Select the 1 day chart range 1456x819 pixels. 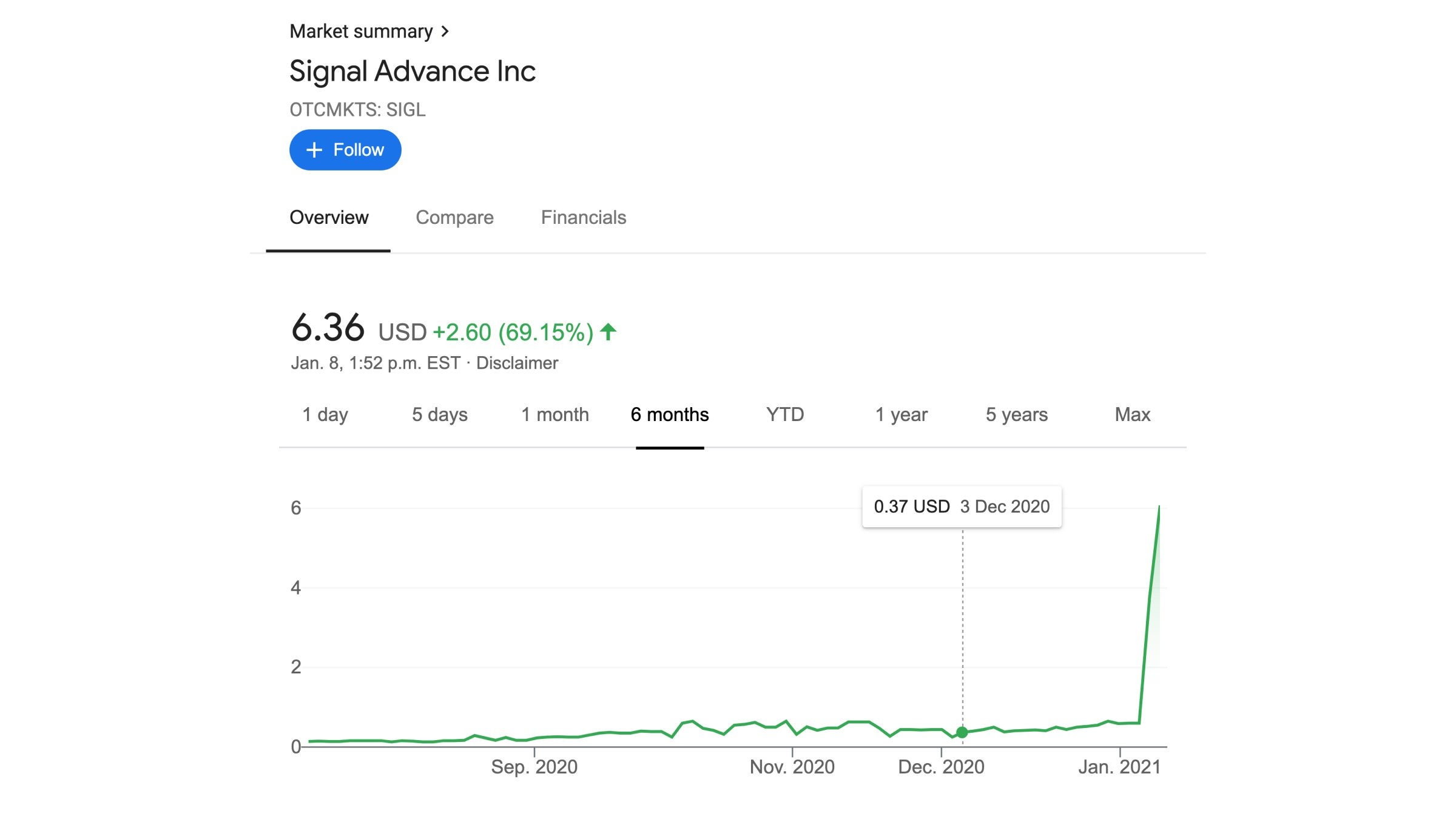click(326, 414)
